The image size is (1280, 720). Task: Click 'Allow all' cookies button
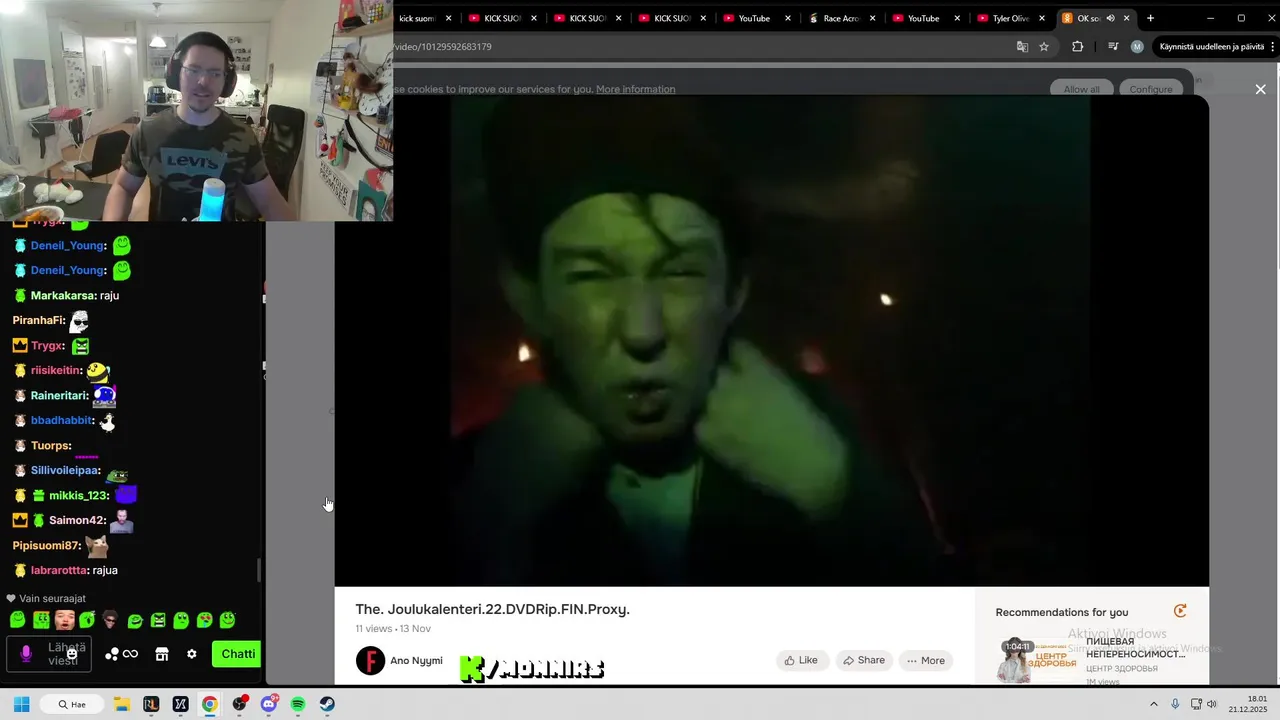point(1081,89)
